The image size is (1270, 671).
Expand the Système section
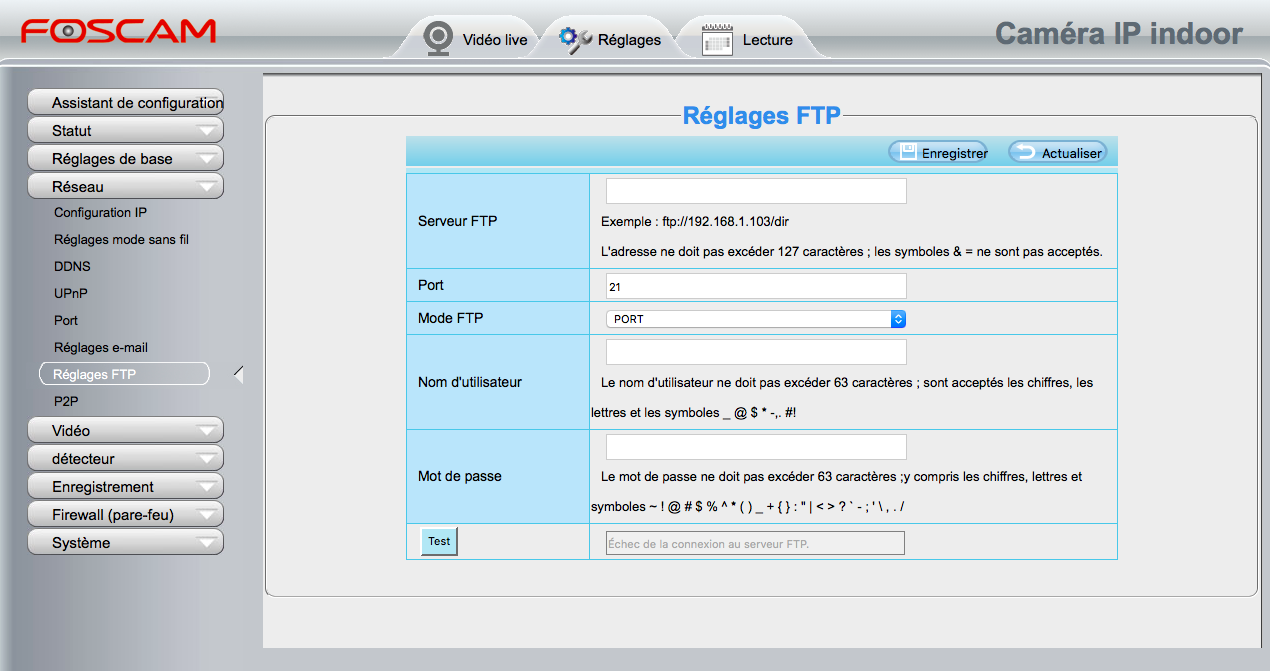[x=125, y=542]
